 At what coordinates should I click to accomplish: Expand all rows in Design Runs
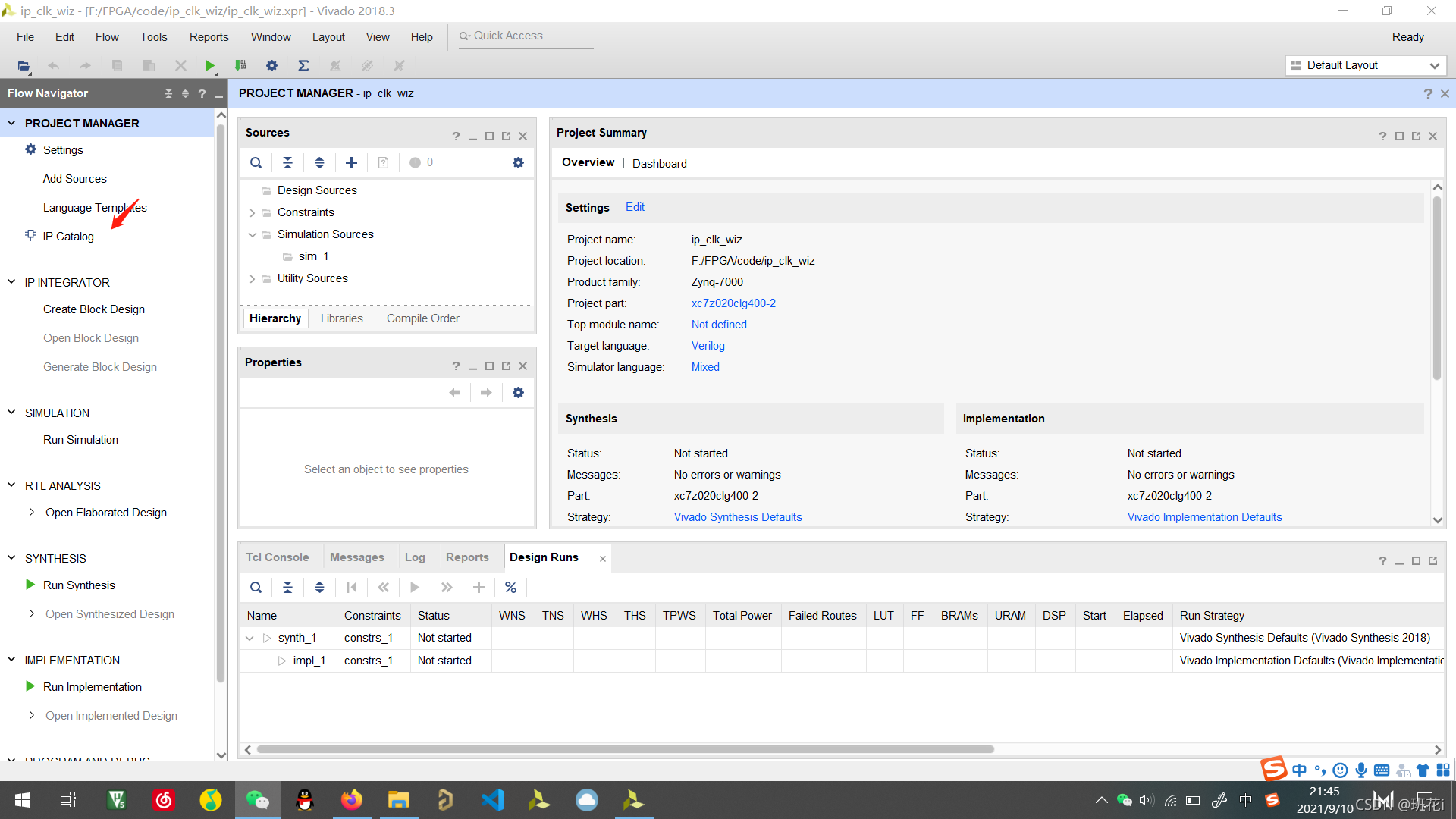[x=319, y=587]
